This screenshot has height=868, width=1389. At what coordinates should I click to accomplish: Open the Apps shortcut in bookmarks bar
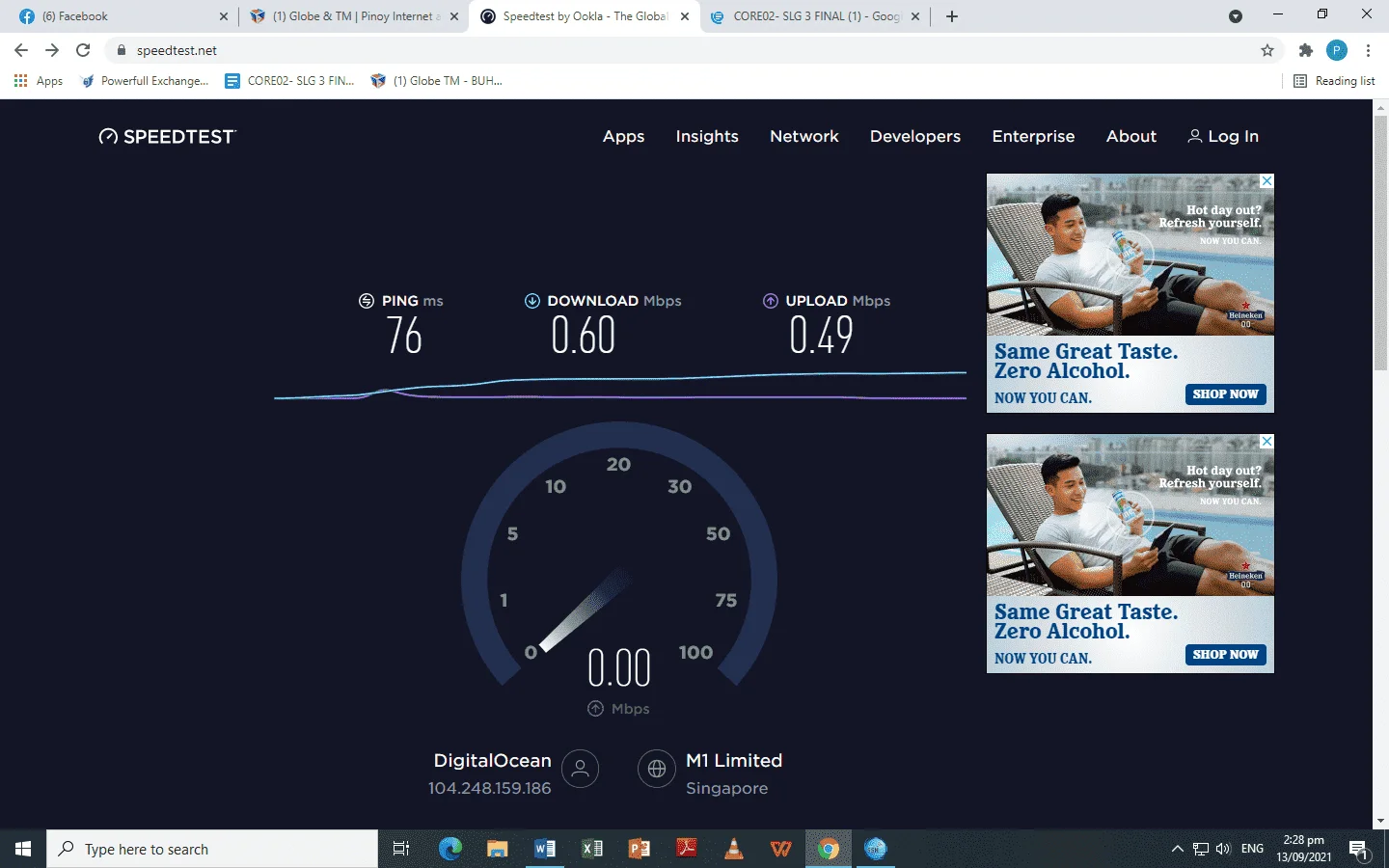(39, 81)
